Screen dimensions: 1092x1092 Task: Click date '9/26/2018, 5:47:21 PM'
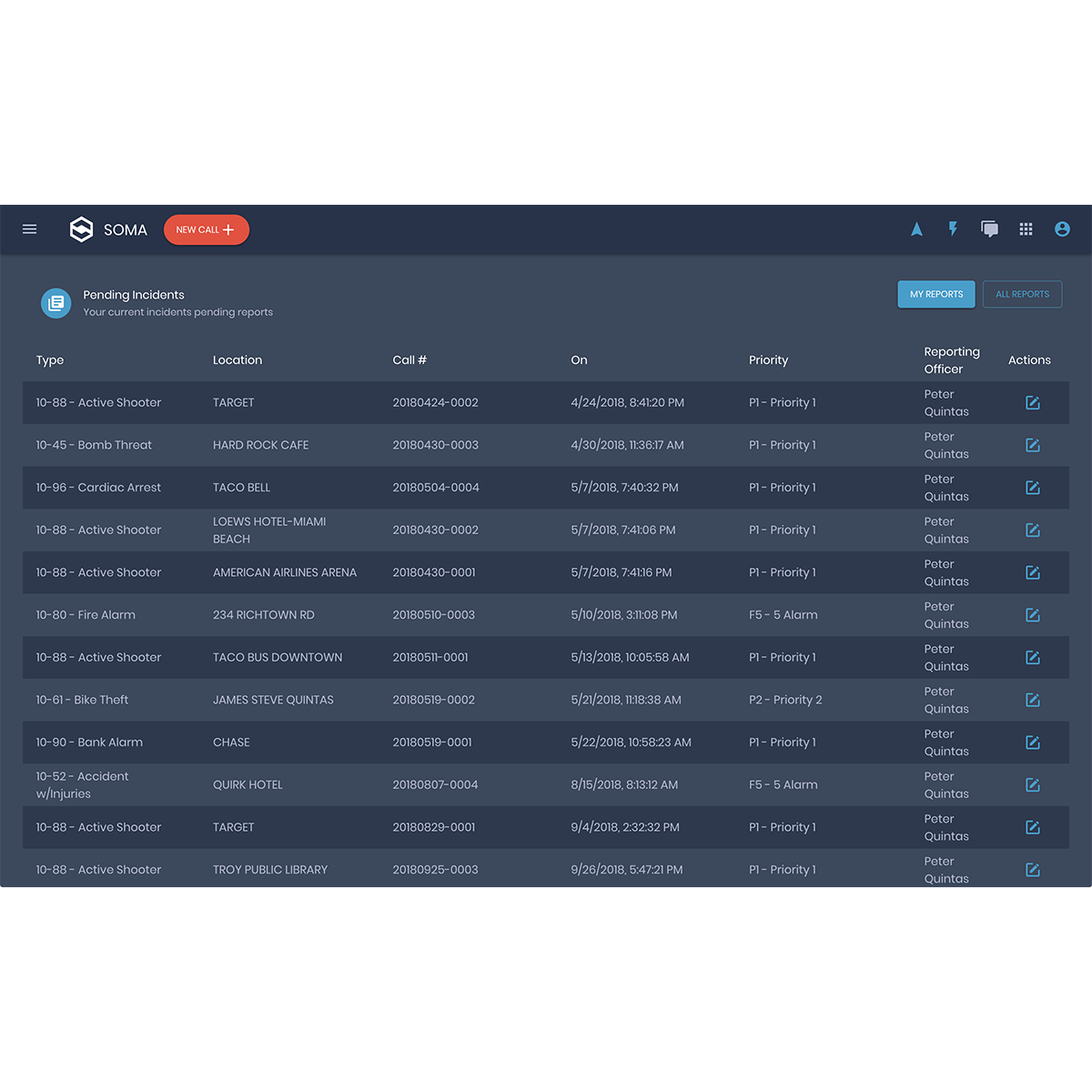[627, 870]
